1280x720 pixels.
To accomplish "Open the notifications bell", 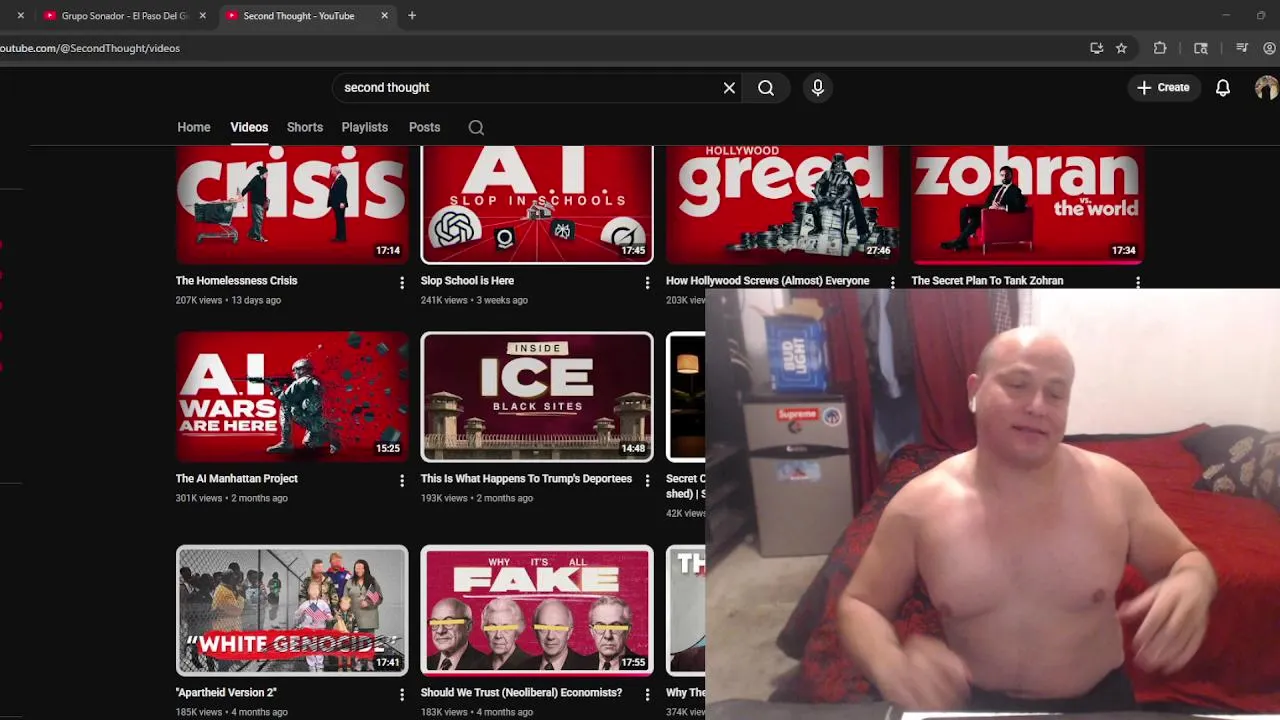I will [x=1222, y=88].
